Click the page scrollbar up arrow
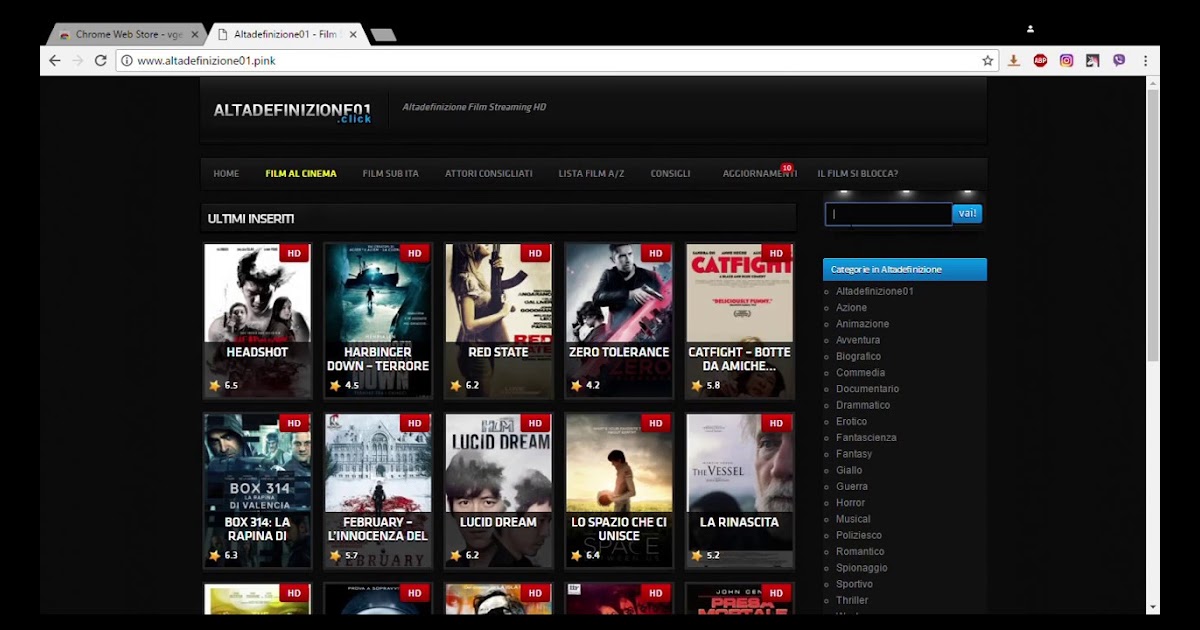Viewport: 1200px width, 630px height. tap(1153, 84)
